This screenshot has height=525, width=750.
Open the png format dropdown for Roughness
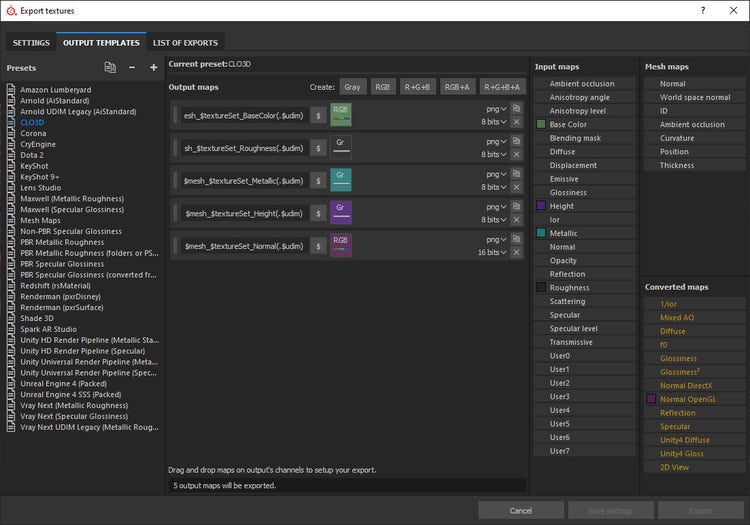[x=496, y=142]
